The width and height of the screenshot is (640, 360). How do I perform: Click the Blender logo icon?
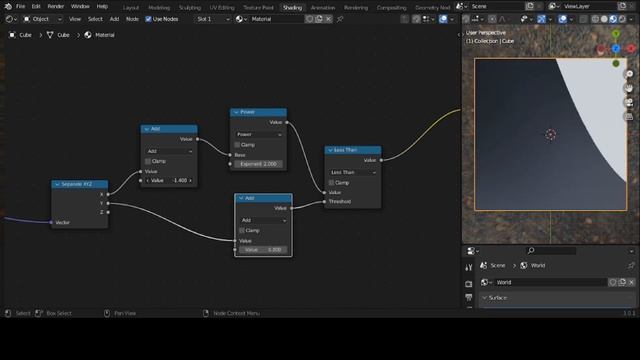tap(8, 7)
